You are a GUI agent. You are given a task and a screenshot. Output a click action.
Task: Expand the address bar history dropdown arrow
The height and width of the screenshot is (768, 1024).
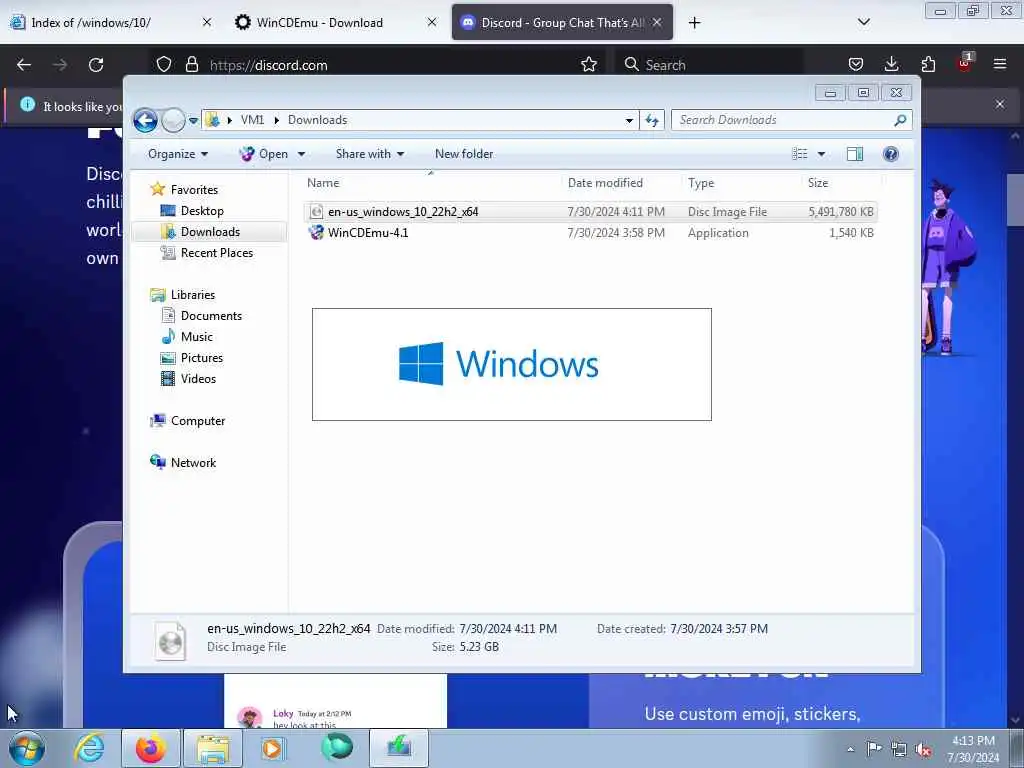click(629, 120)
